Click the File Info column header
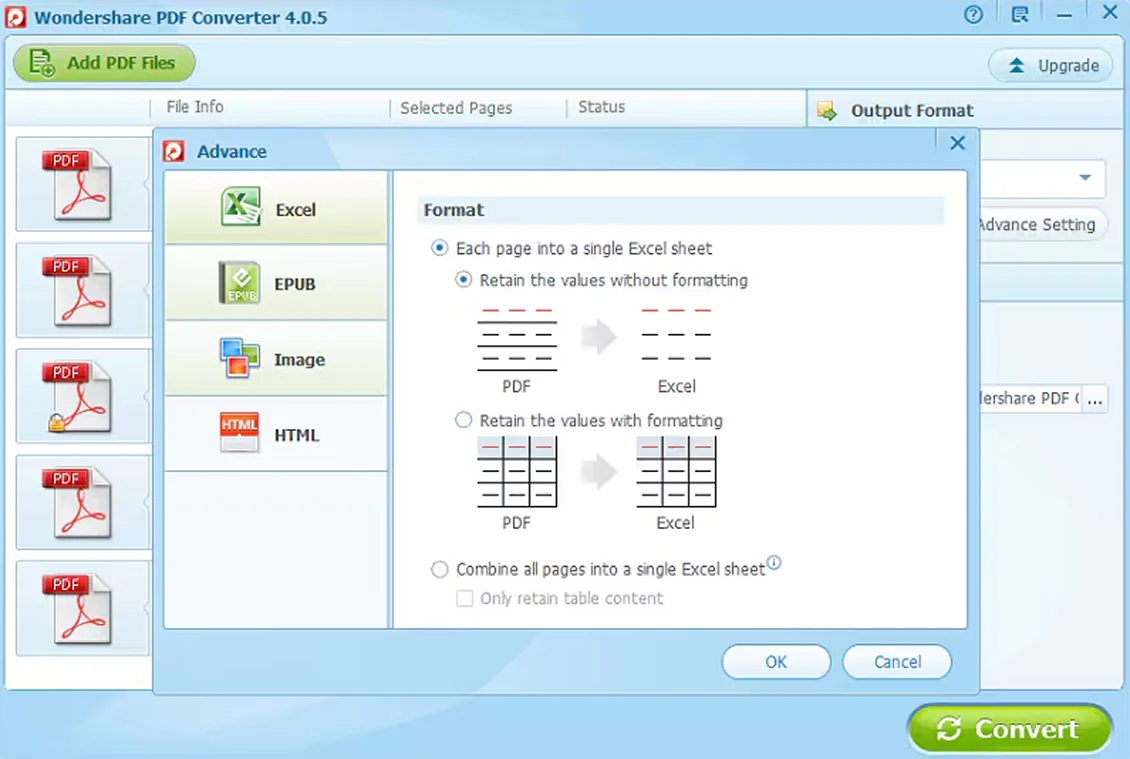Image resolution: width=1130 pixels, height=759 pixels. coord(195,107)
